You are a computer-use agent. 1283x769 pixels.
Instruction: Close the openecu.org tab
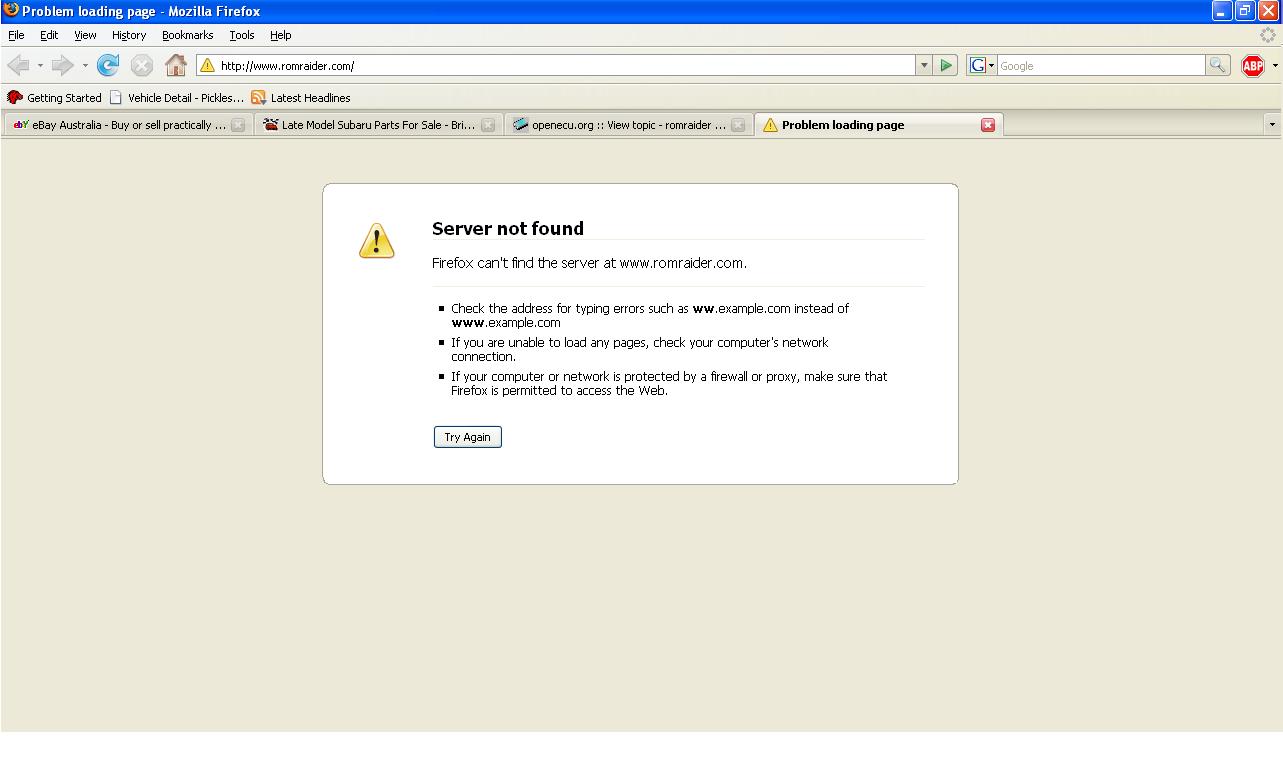(x=738, y=125)
